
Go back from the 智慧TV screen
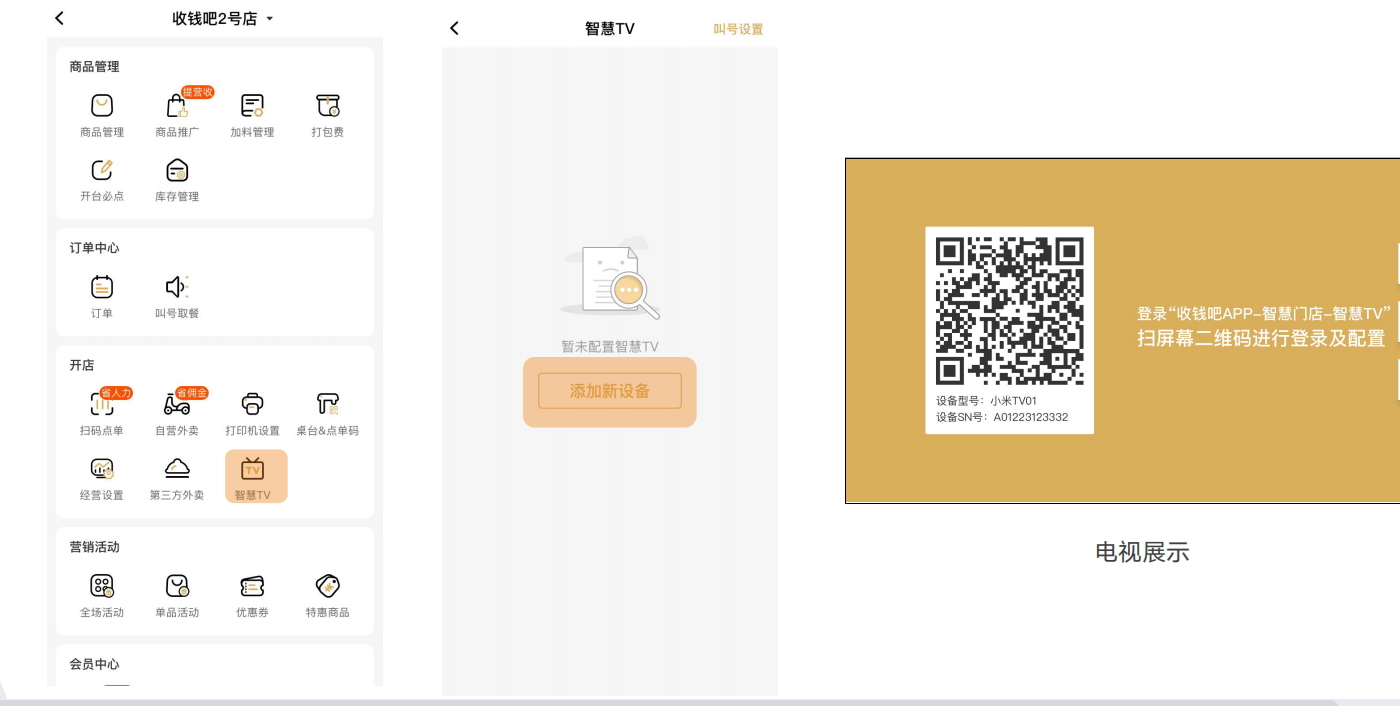[454, 28]
